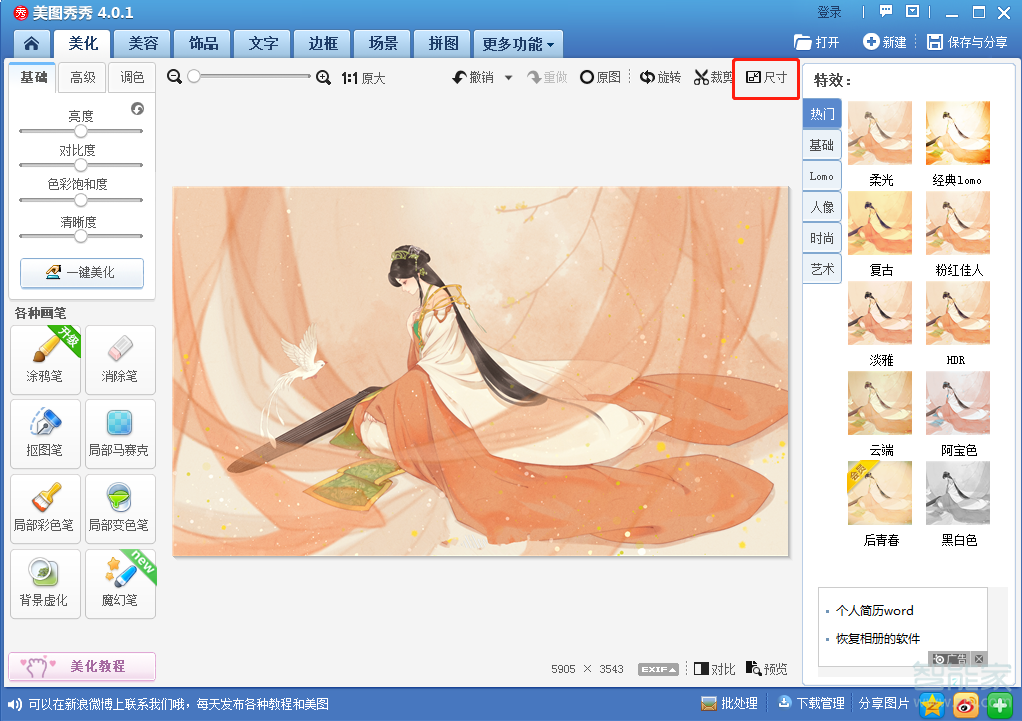
Task: Open the undo history dropdown arrow
Action: (508, 78)
